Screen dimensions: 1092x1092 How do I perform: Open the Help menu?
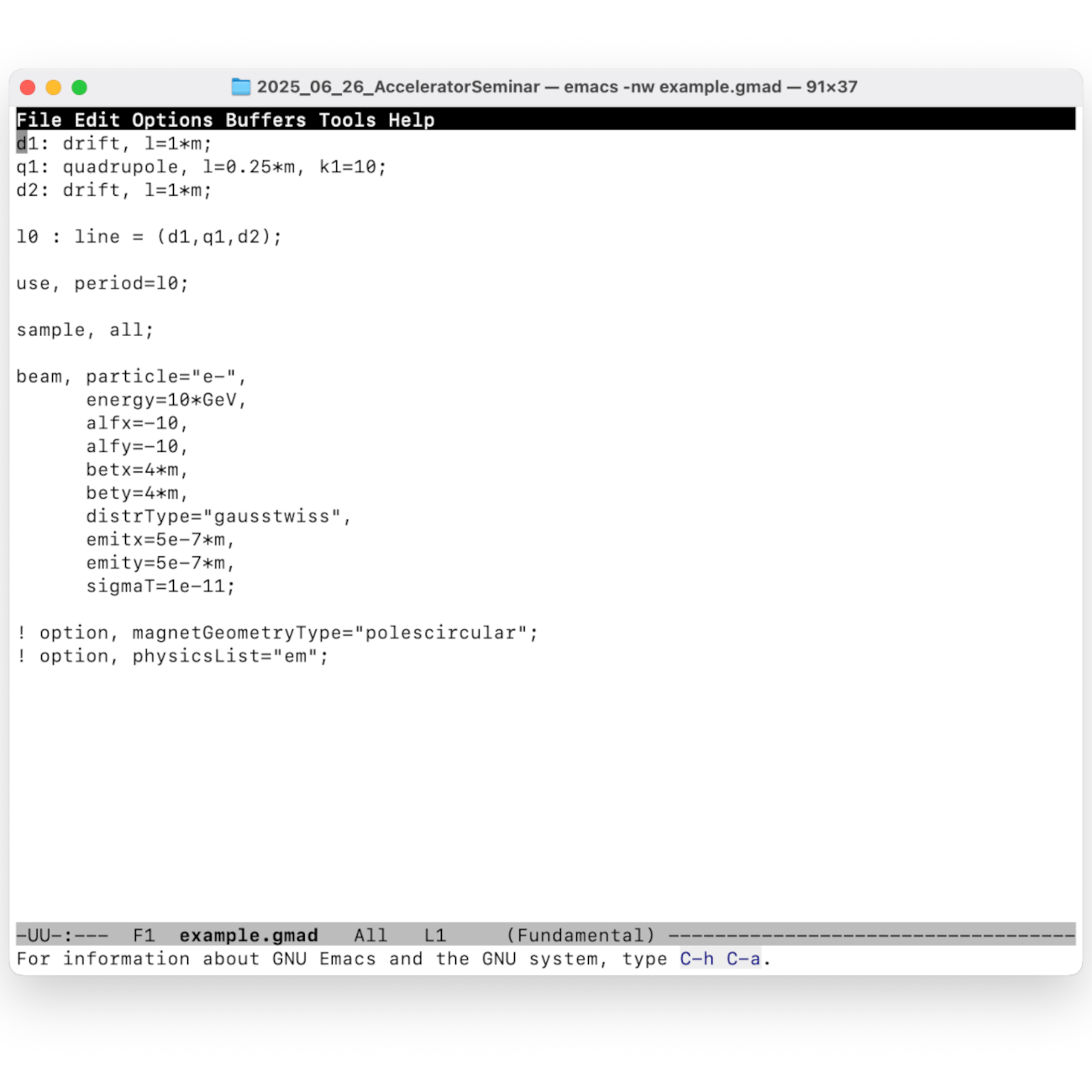coord(411,120)
